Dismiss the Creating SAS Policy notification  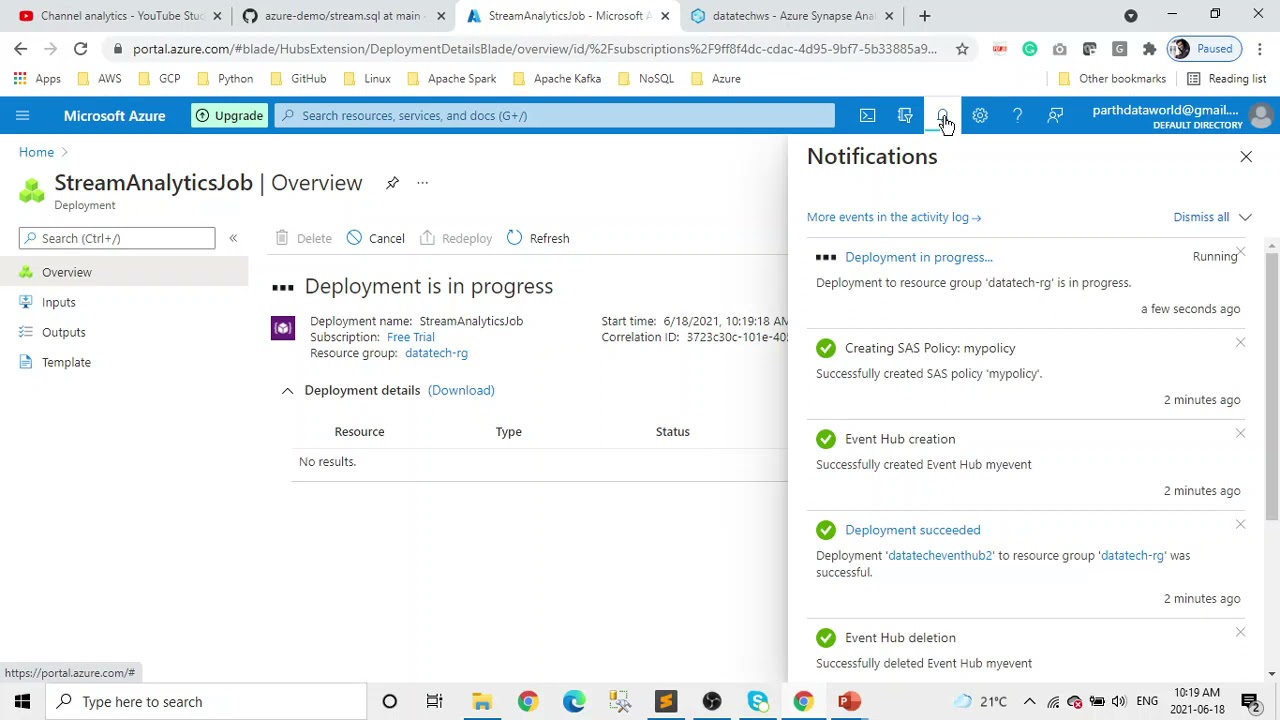coord(1240,343)
